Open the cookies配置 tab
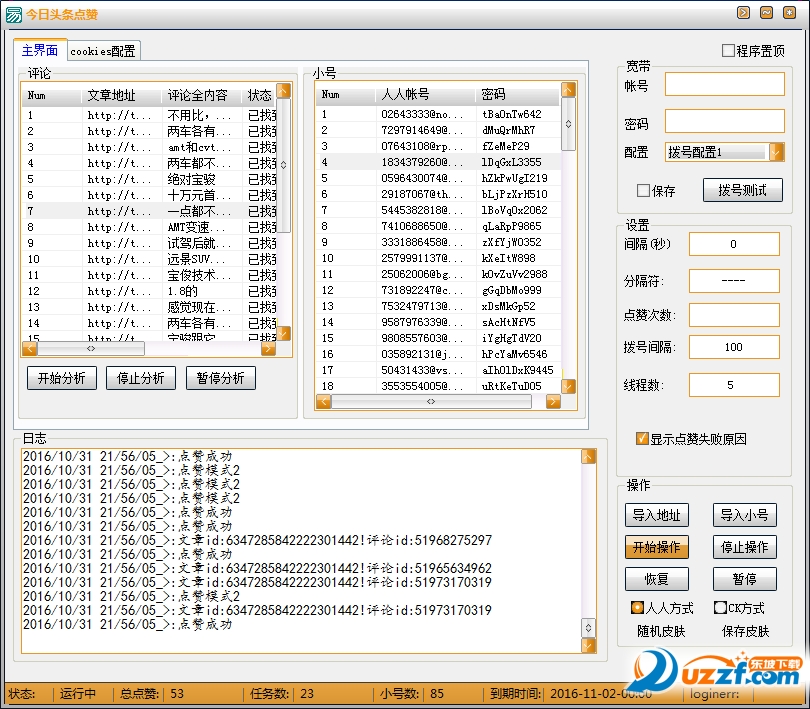The width and height of the screenshot is (810, 709). (x=103, y=51)
